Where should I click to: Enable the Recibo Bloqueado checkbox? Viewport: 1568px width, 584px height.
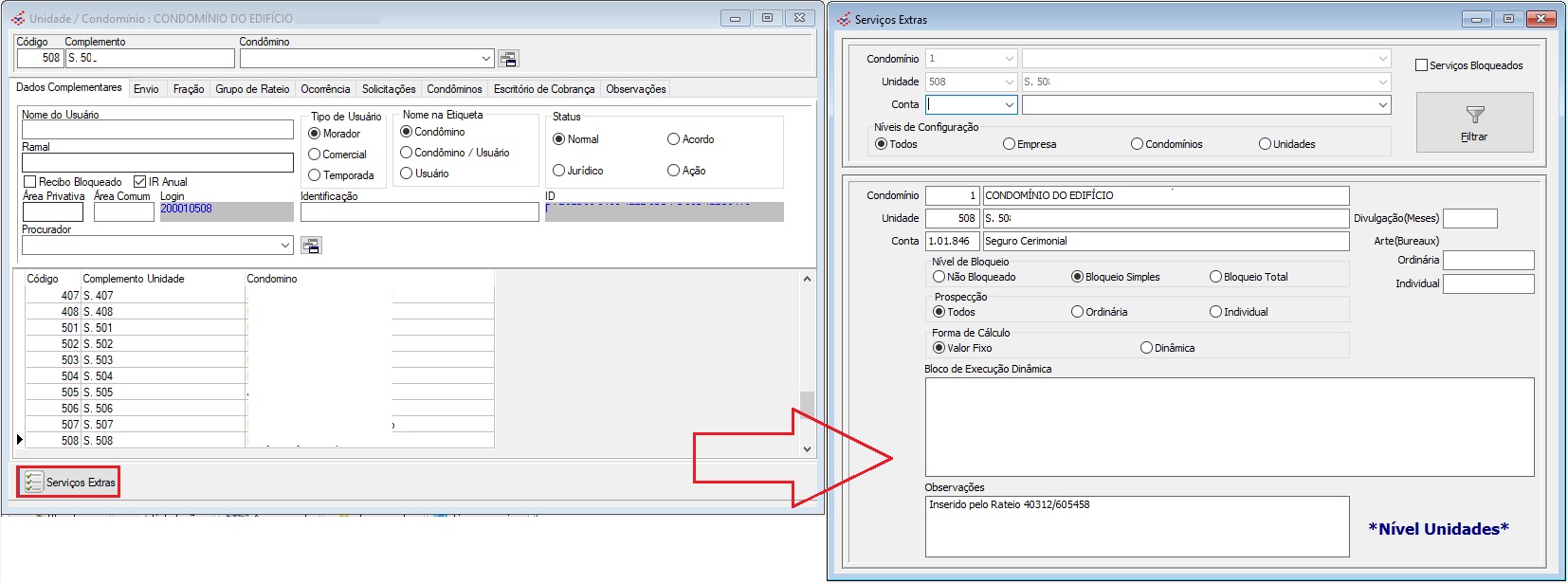click(30, 182)
